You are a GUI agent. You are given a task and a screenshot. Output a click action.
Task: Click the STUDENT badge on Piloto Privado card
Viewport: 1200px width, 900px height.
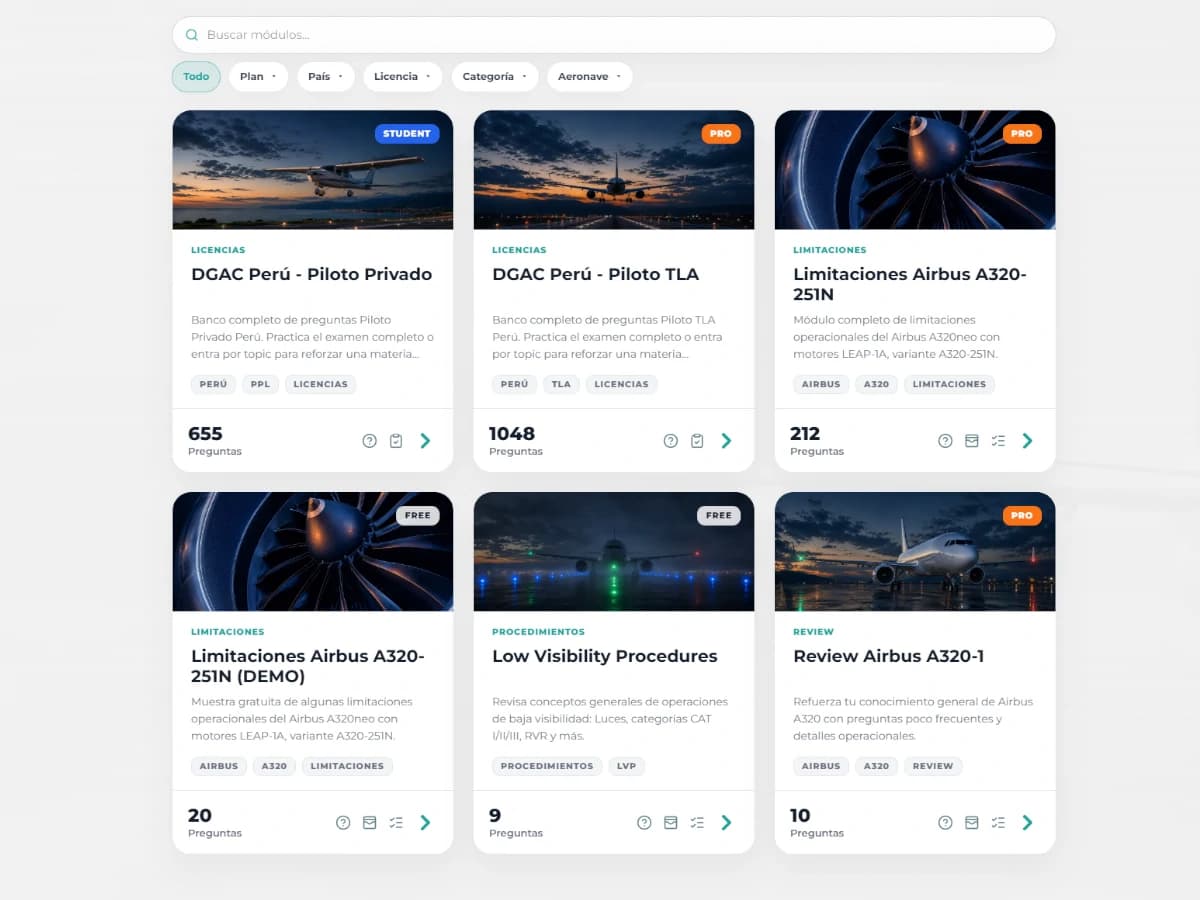coord(407,134)
